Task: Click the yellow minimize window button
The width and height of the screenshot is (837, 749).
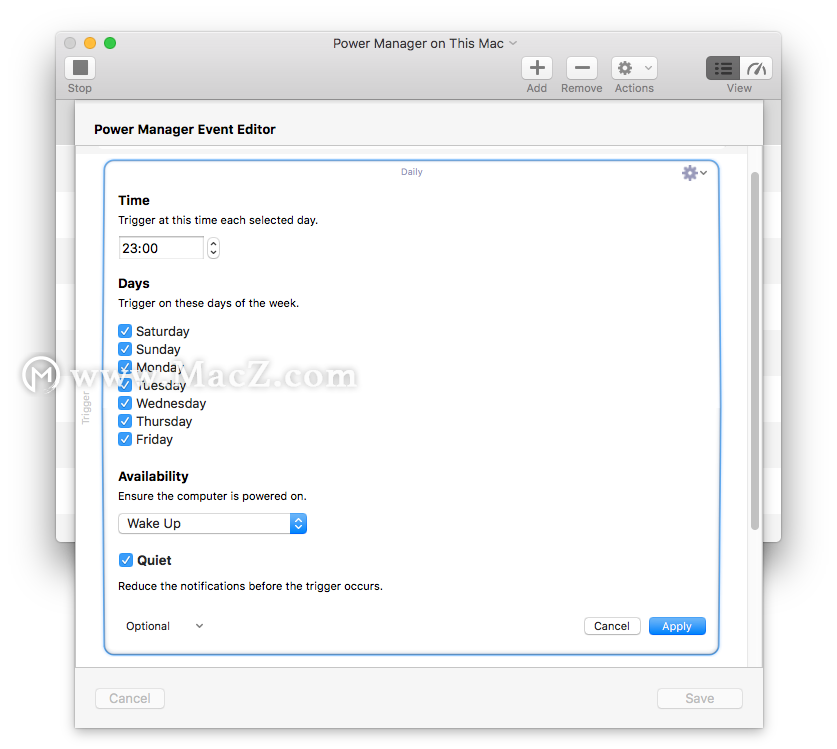Action: pos(90,43)
